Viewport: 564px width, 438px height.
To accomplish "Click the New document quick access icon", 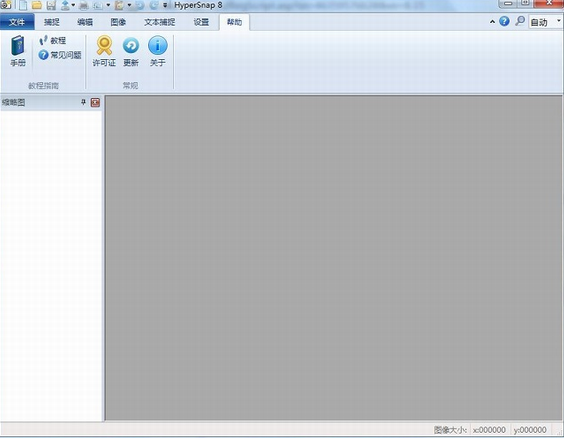I will point(23,5).
